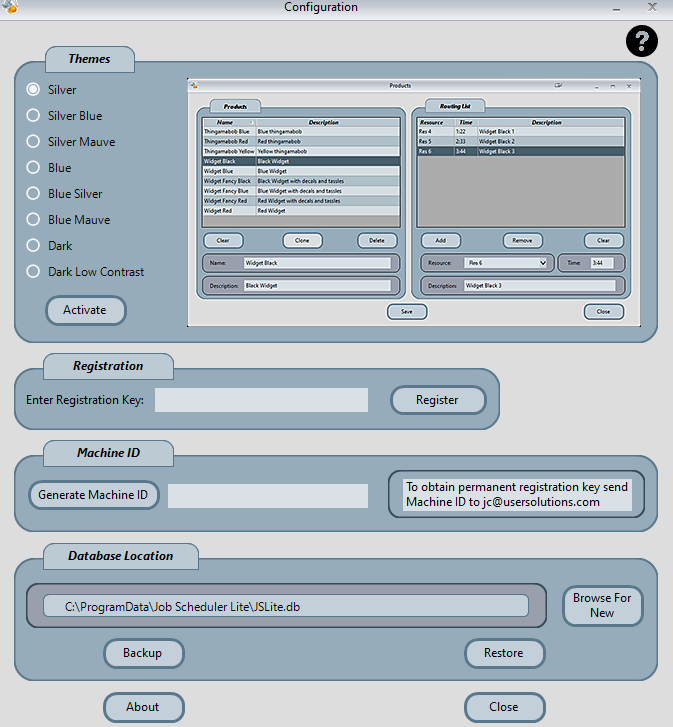This screenshot has height=727, width=673.
Task: Click the theme preview image
Action: pyautogui.click(x=414, y=203)
